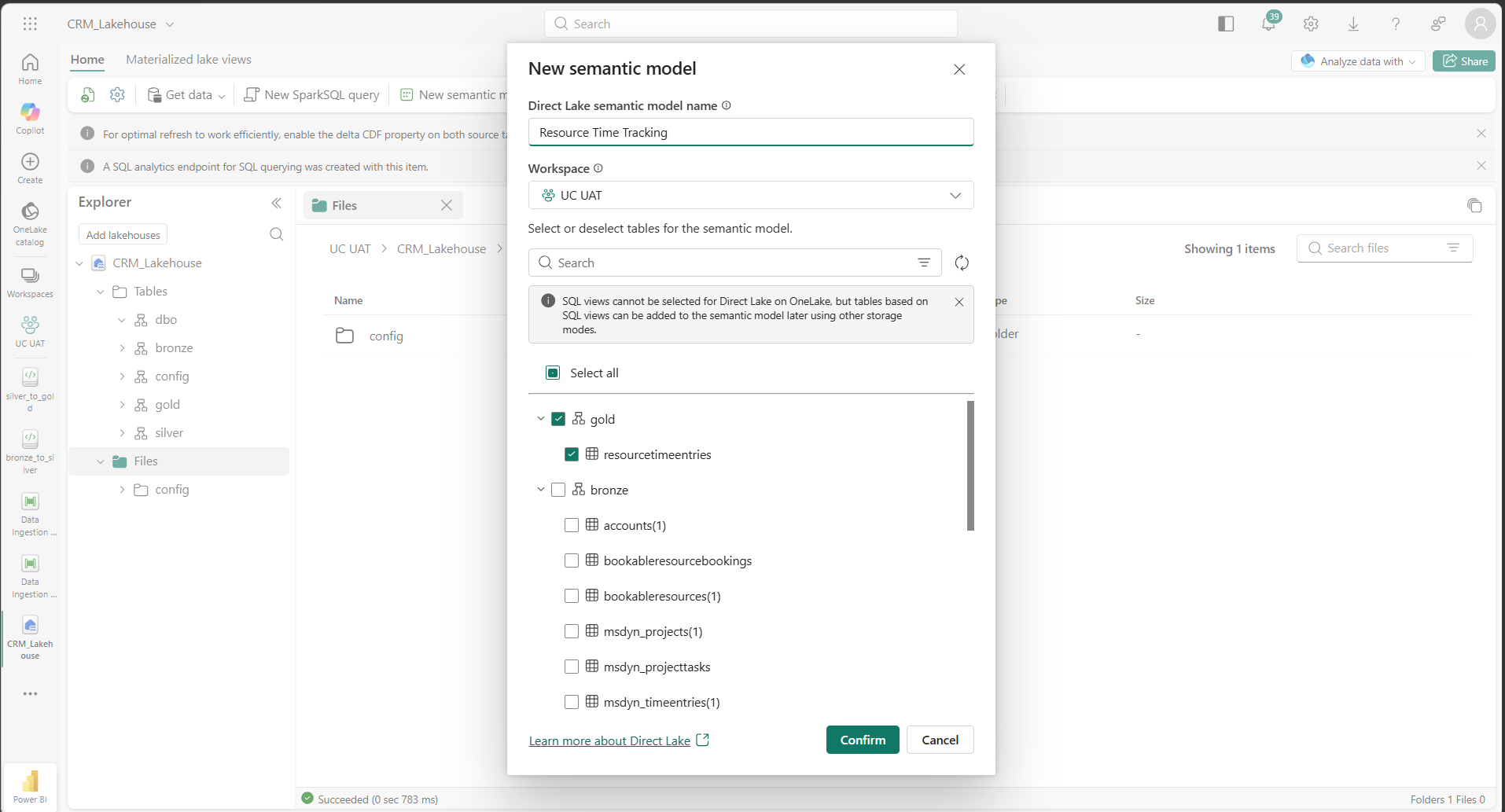
Task: Expand the bronze schema in Explorer
Action: pos(122,348)
